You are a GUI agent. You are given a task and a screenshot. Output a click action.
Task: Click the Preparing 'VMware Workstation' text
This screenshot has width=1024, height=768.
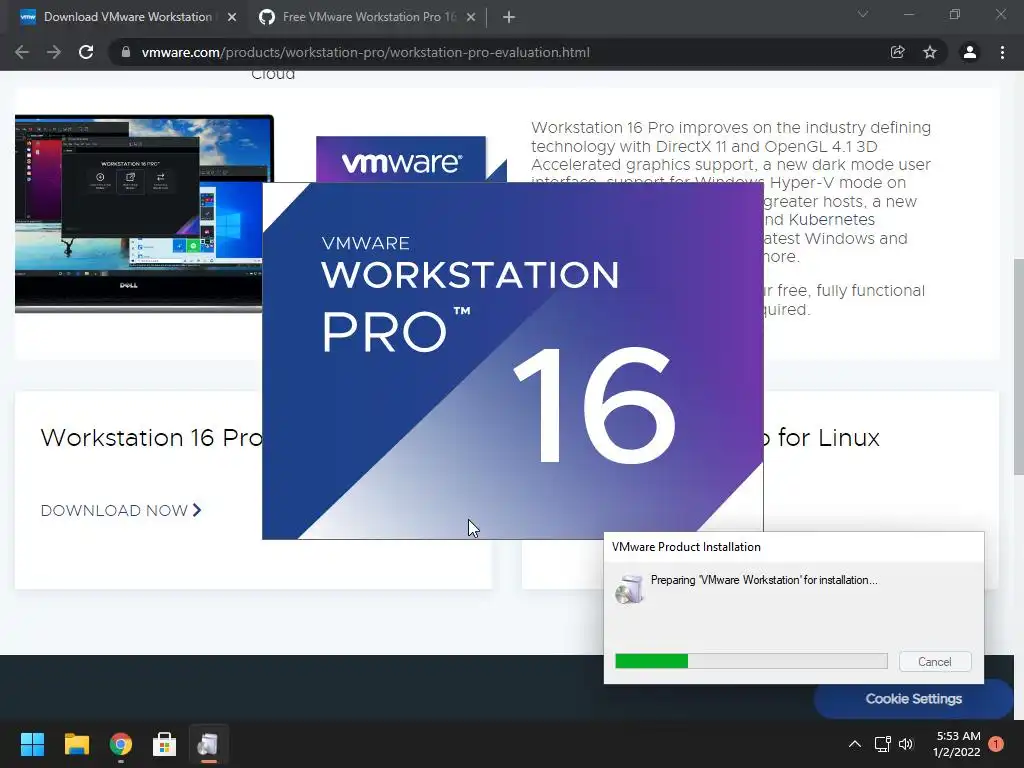tap(764, 580)
